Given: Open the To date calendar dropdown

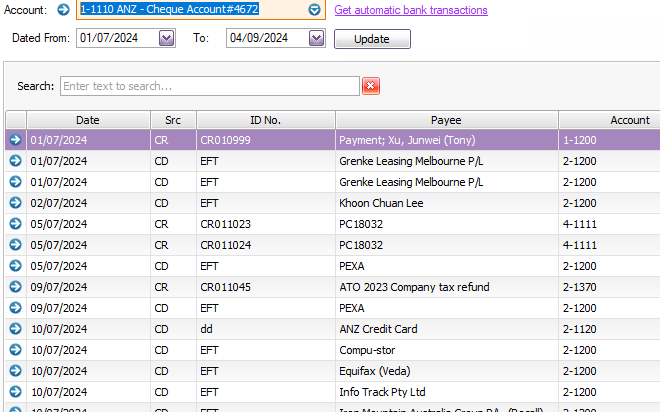Looking at the screenshot, I should click(x=317, y=38).
